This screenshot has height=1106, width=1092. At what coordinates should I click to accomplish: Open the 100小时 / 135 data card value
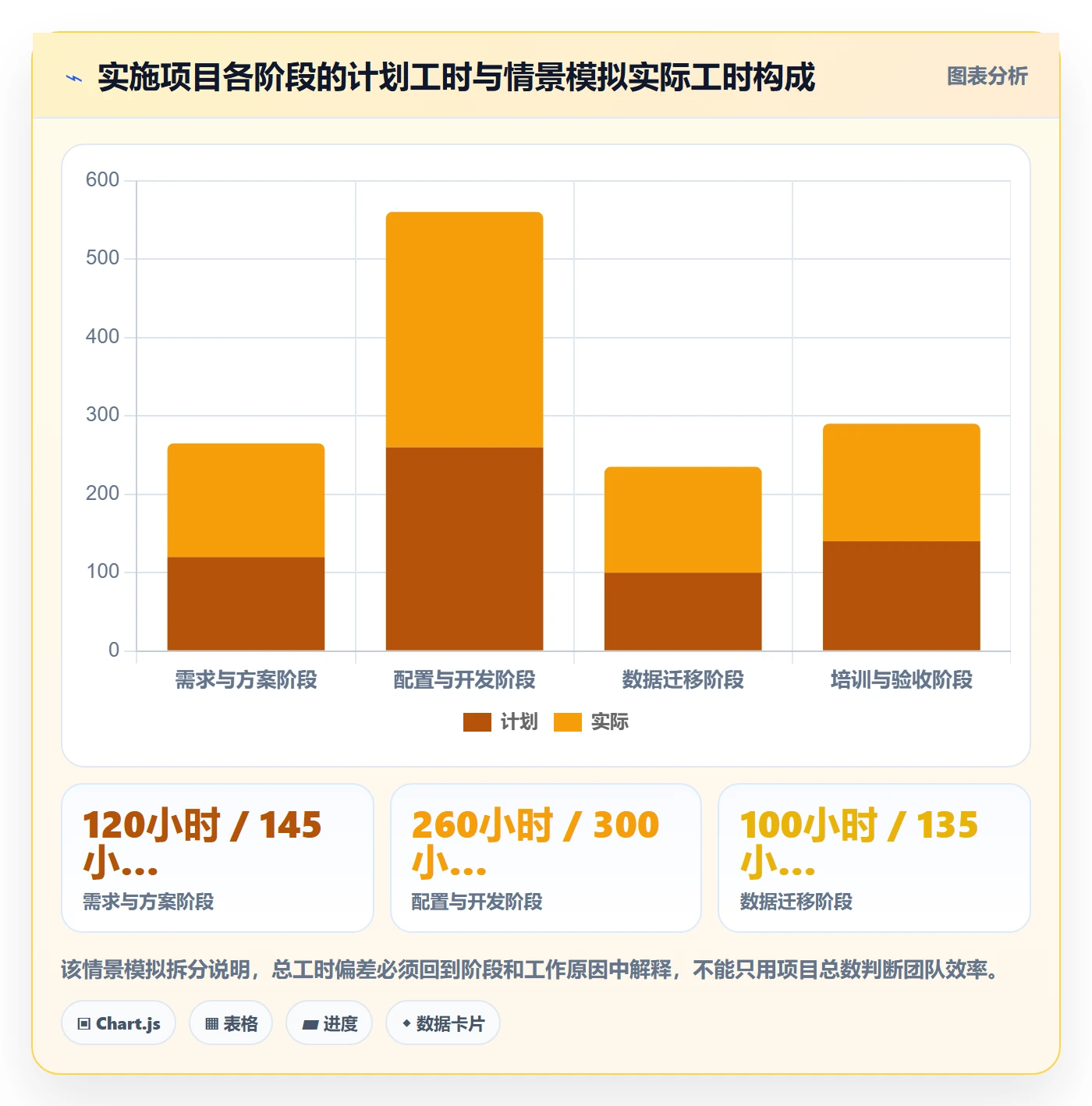click(859, 843)
